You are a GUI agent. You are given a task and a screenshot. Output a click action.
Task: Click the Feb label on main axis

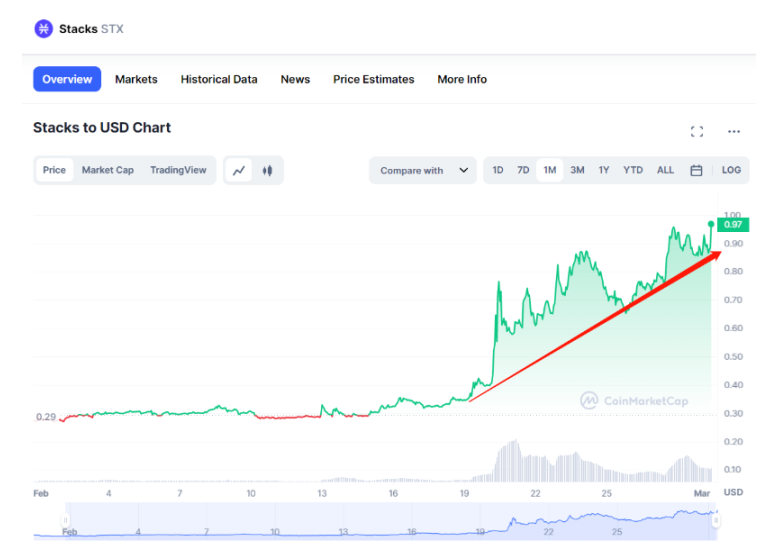point(41,493)
